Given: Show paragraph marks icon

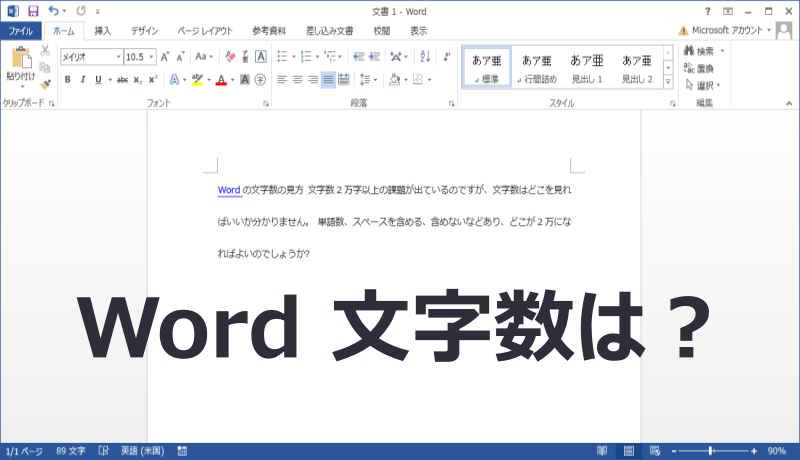Looking at the screenshot, I should (446, 57).
